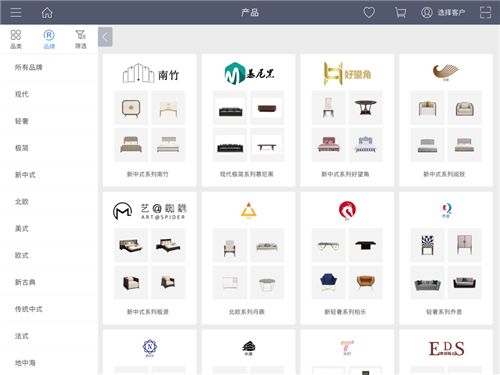Click the 选择客户 user icon
Viewport: 500px width, 375px height.
coord(426,13)
